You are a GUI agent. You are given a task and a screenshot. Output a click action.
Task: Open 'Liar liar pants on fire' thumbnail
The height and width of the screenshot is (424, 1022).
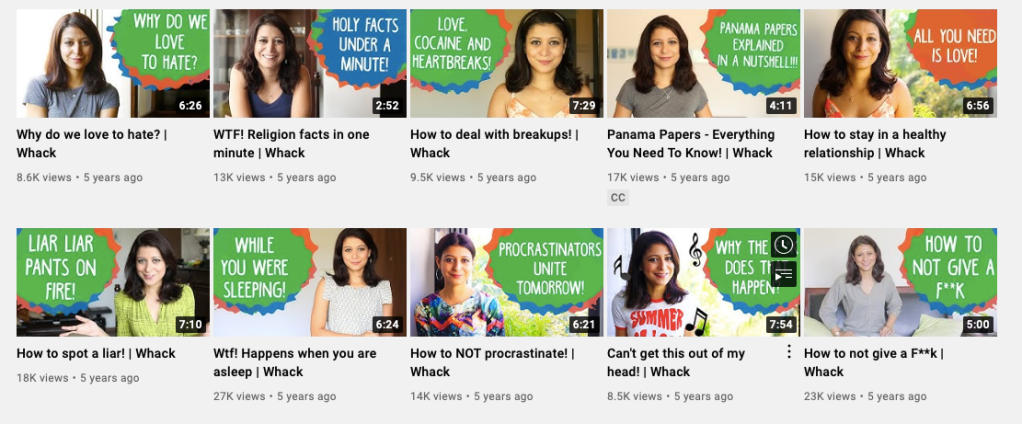coord(113,282)
